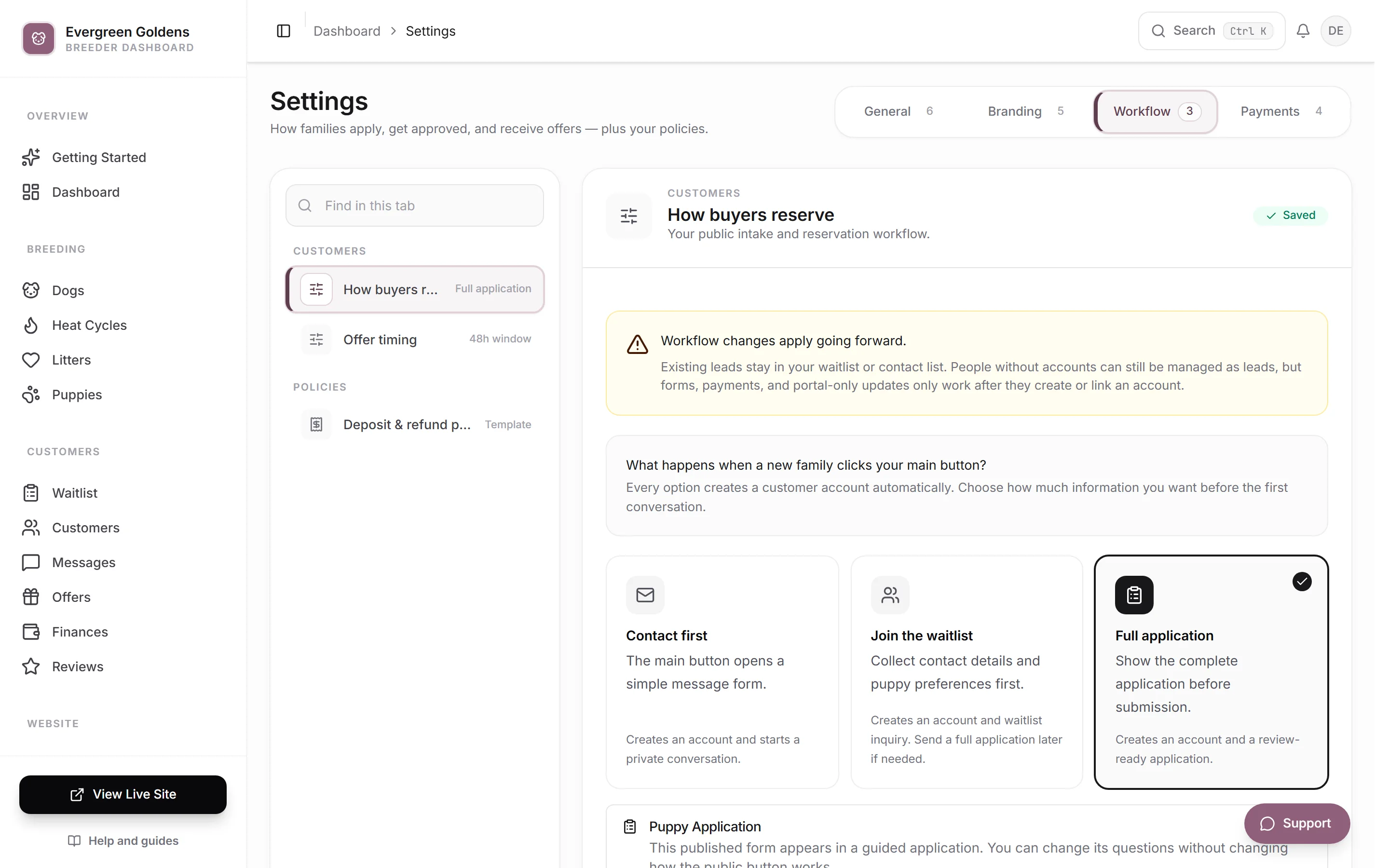Open the Getting Started page
1389x868 pixels.
click(x=123, y=157)
